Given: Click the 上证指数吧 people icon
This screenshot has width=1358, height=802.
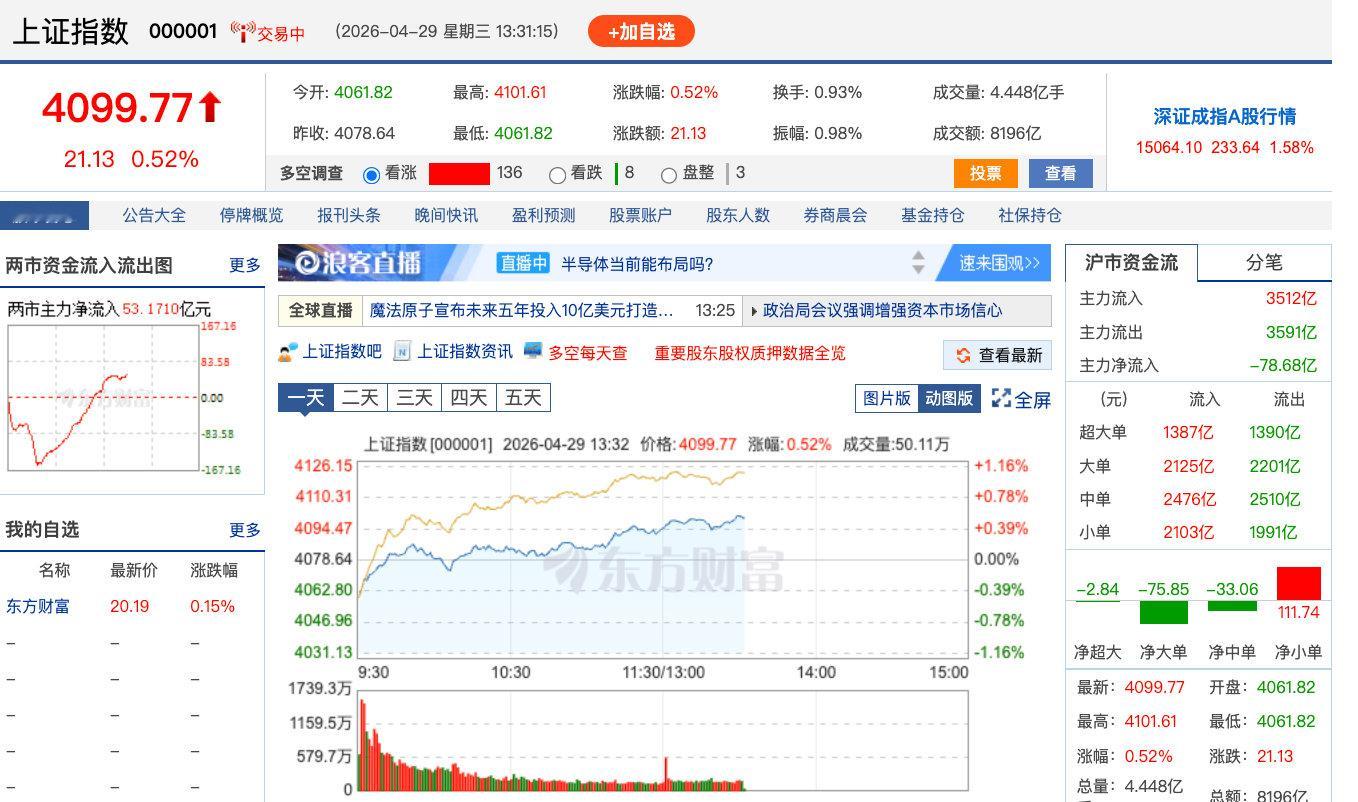Looking at the screenshot, I should [288, 352].
